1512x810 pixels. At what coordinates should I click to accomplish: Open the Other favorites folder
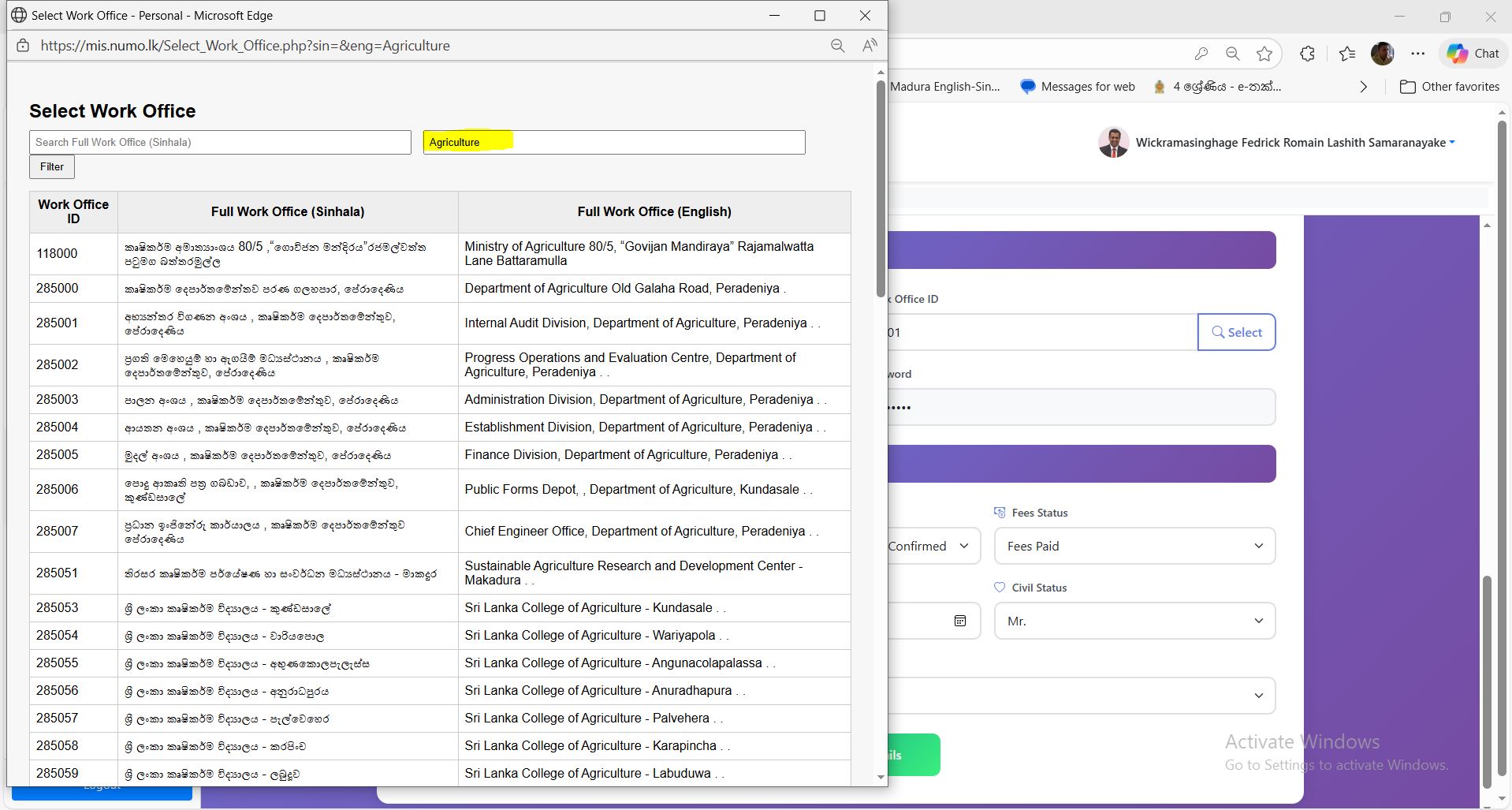(x=1449, y=87)
